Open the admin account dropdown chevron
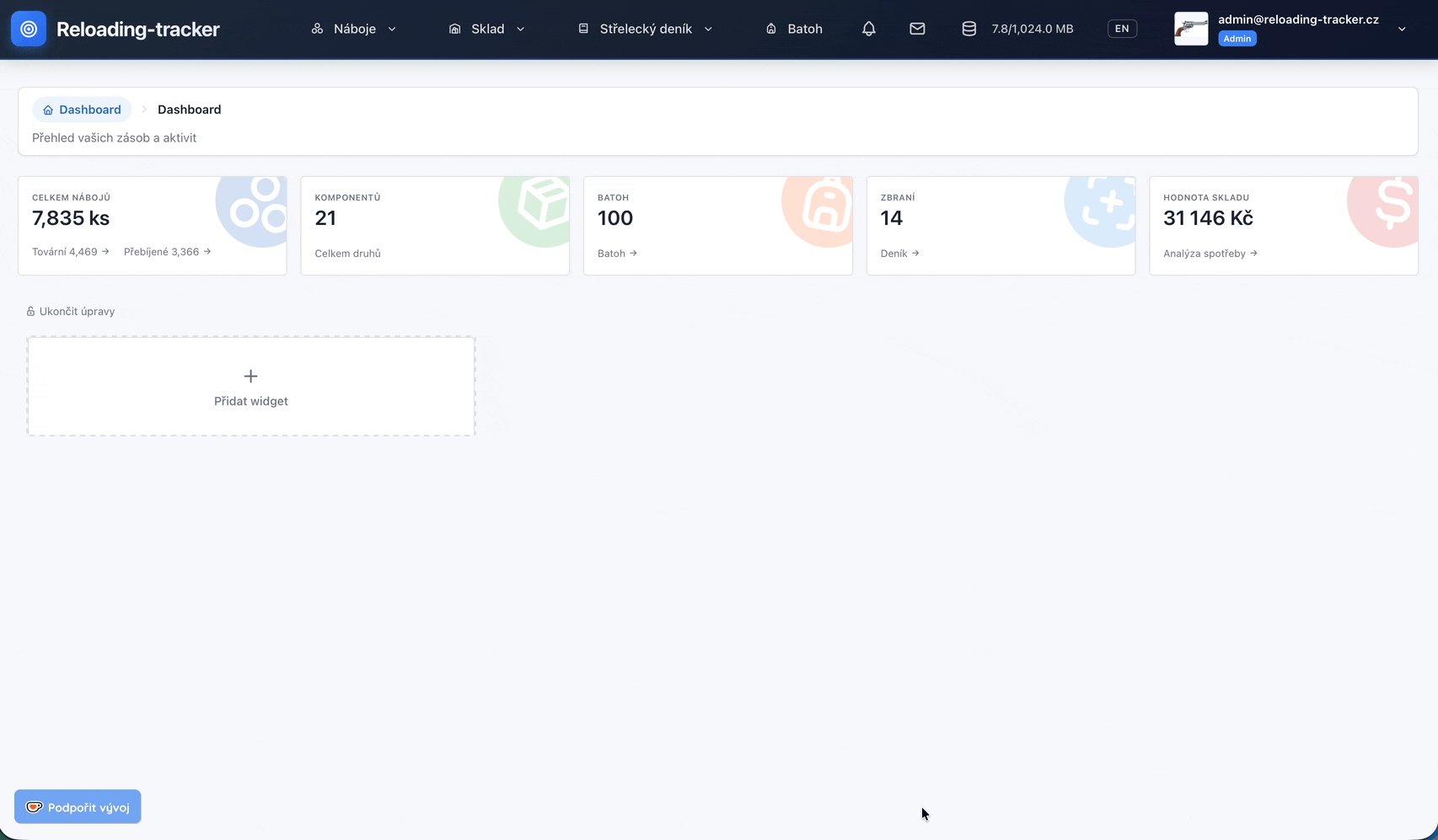 [1402, 29]
